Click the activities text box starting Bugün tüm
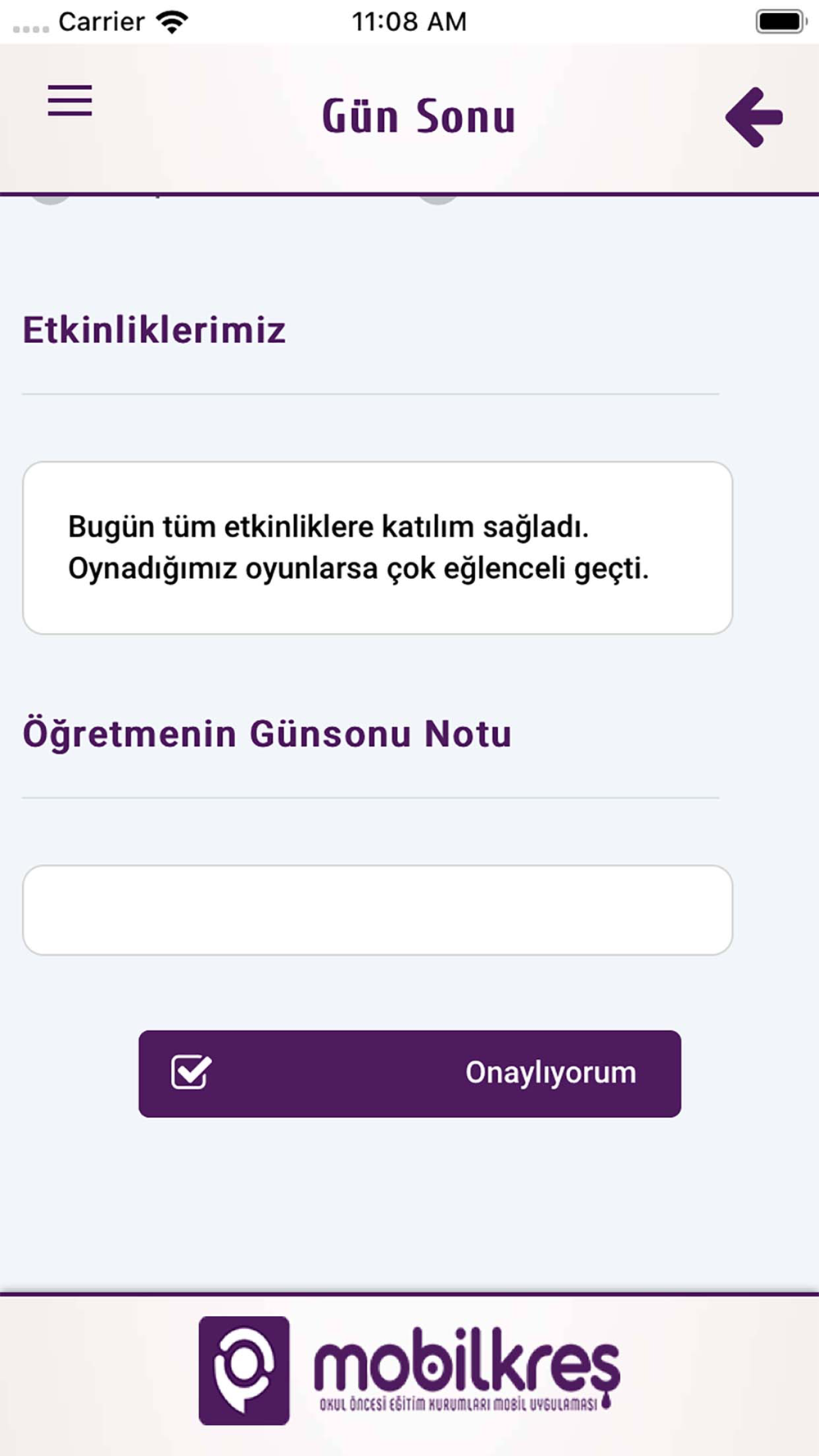This screenshot has height=1456, width=819. (378, 548)
